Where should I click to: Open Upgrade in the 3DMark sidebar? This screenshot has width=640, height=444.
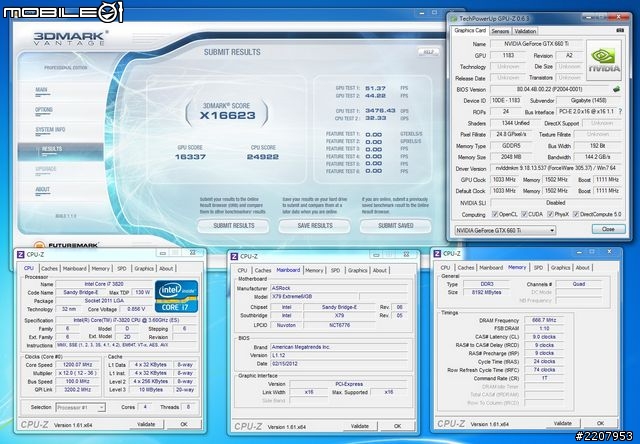45,169
